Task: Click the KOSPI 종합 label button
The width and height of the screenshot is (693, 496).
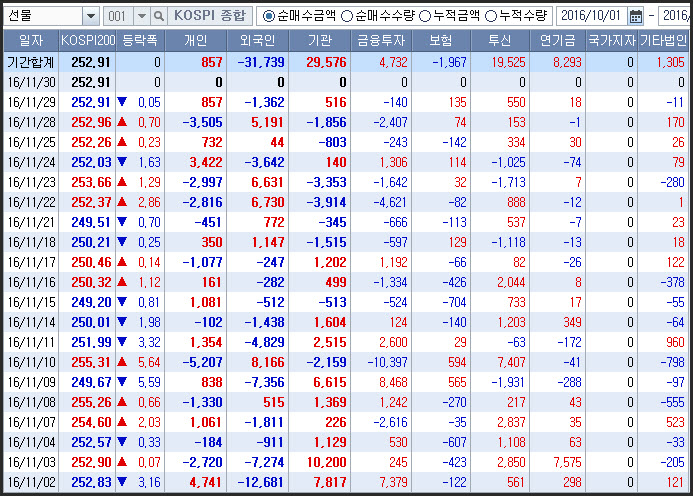Action: [209, 16]
